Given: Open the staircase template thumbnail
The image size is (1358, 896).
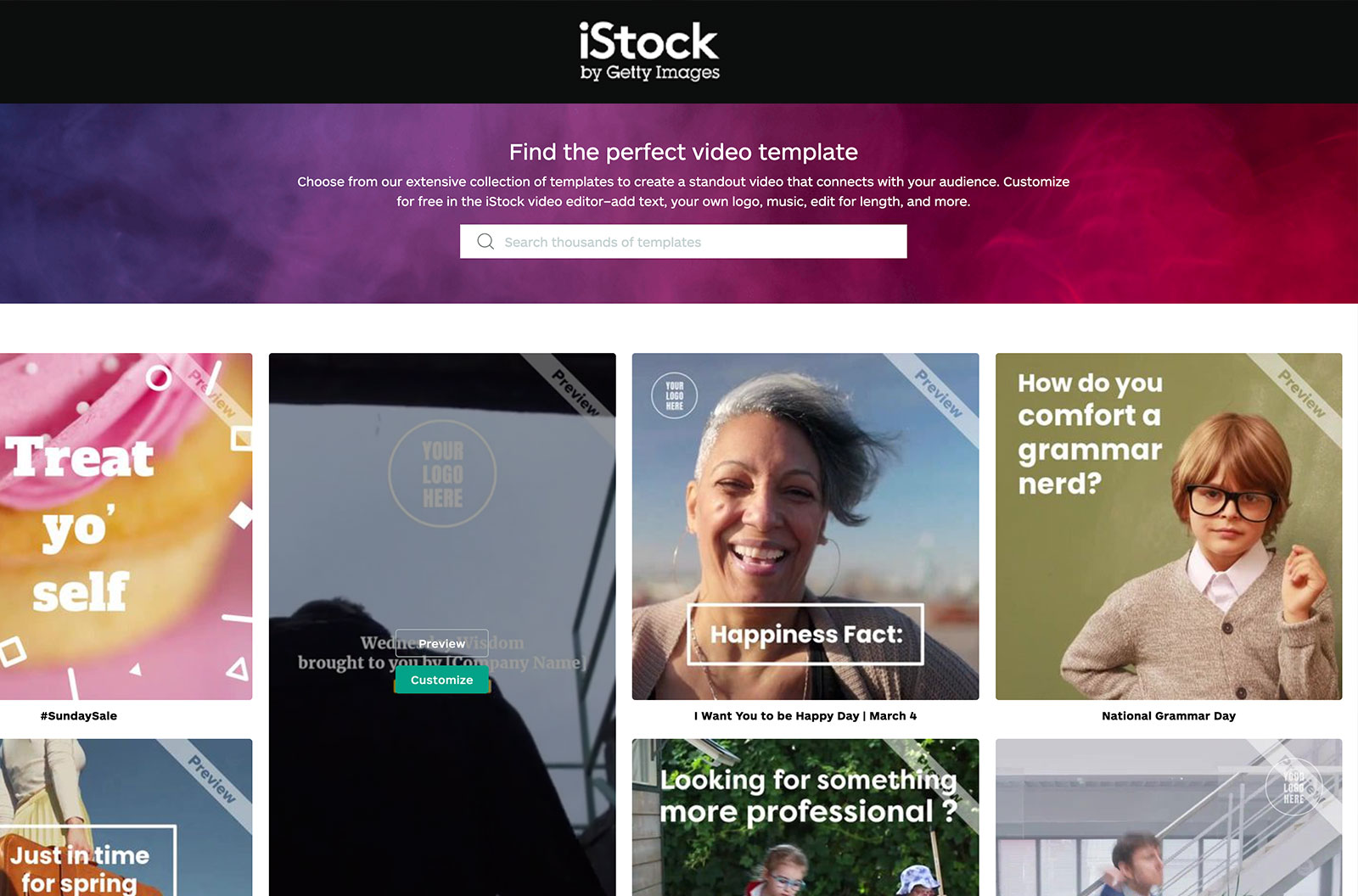Looking at the screenshot, I should [x=1169, y=817].
